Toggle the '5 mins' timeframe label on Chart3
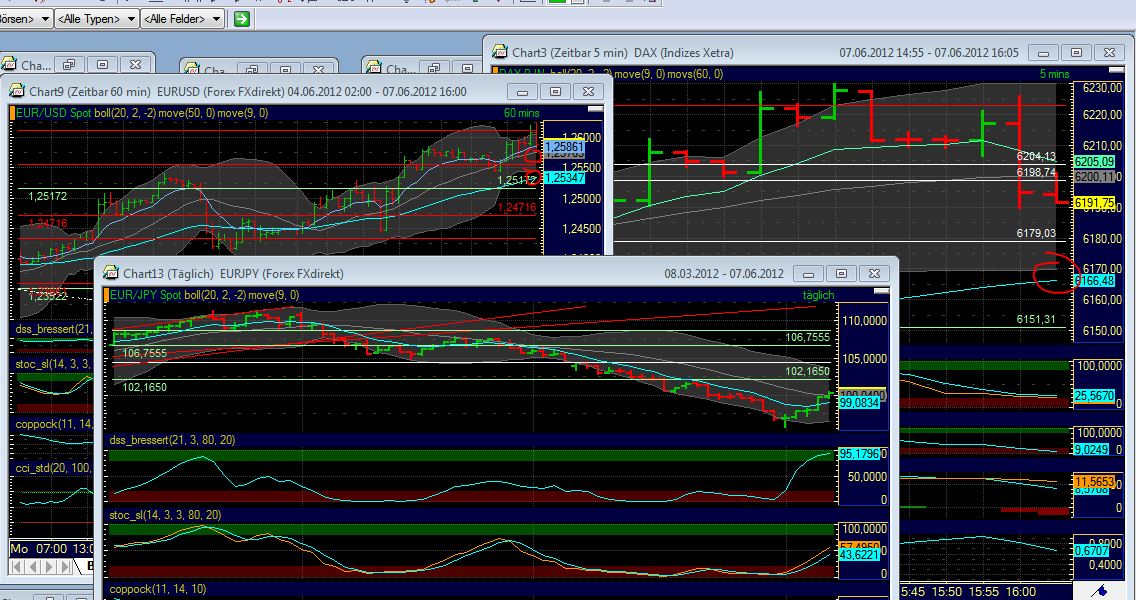1136x600 pixels. pos(1057,74)
